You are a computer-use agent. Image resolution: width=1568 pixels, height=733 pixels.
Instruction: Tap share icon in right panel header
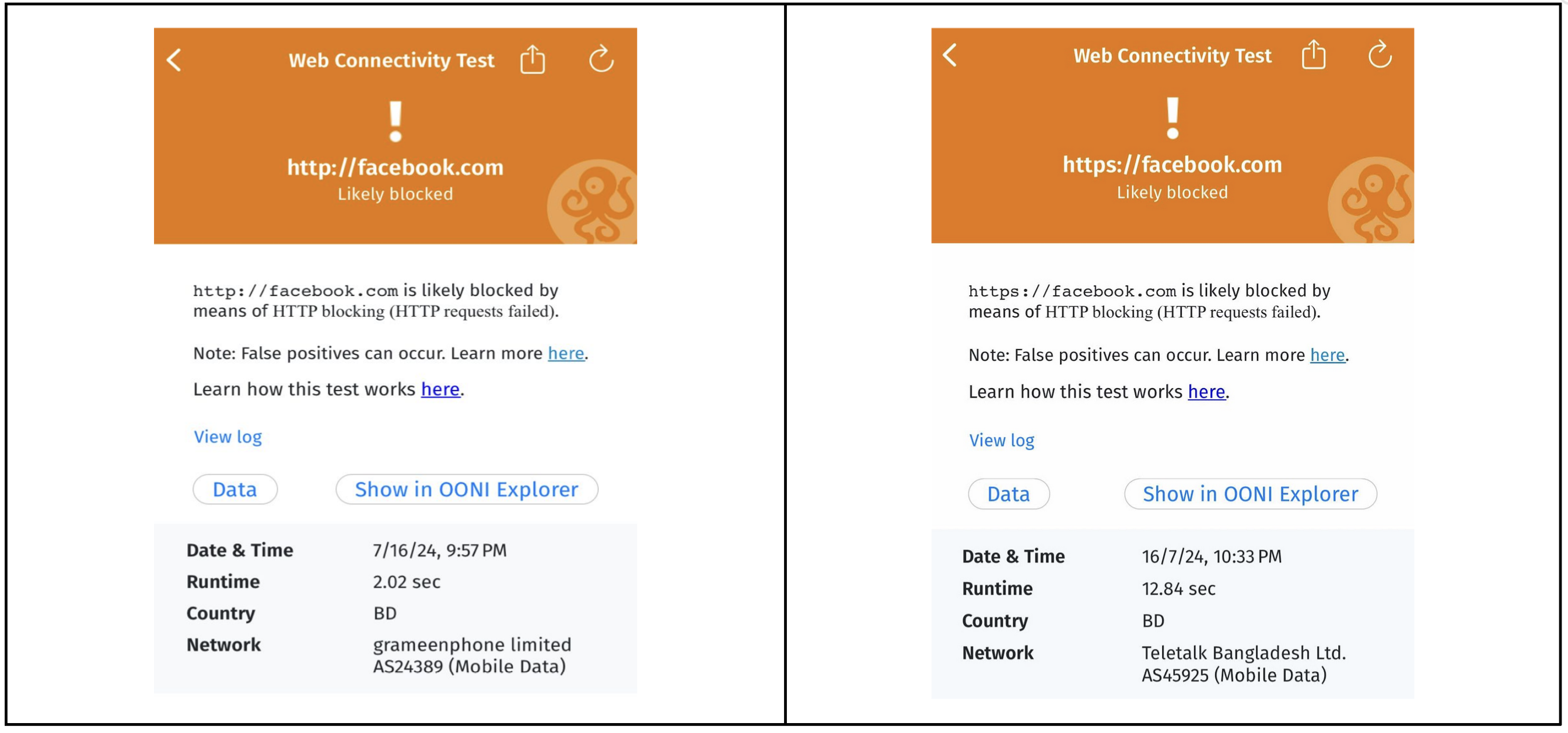[1313, 55]
